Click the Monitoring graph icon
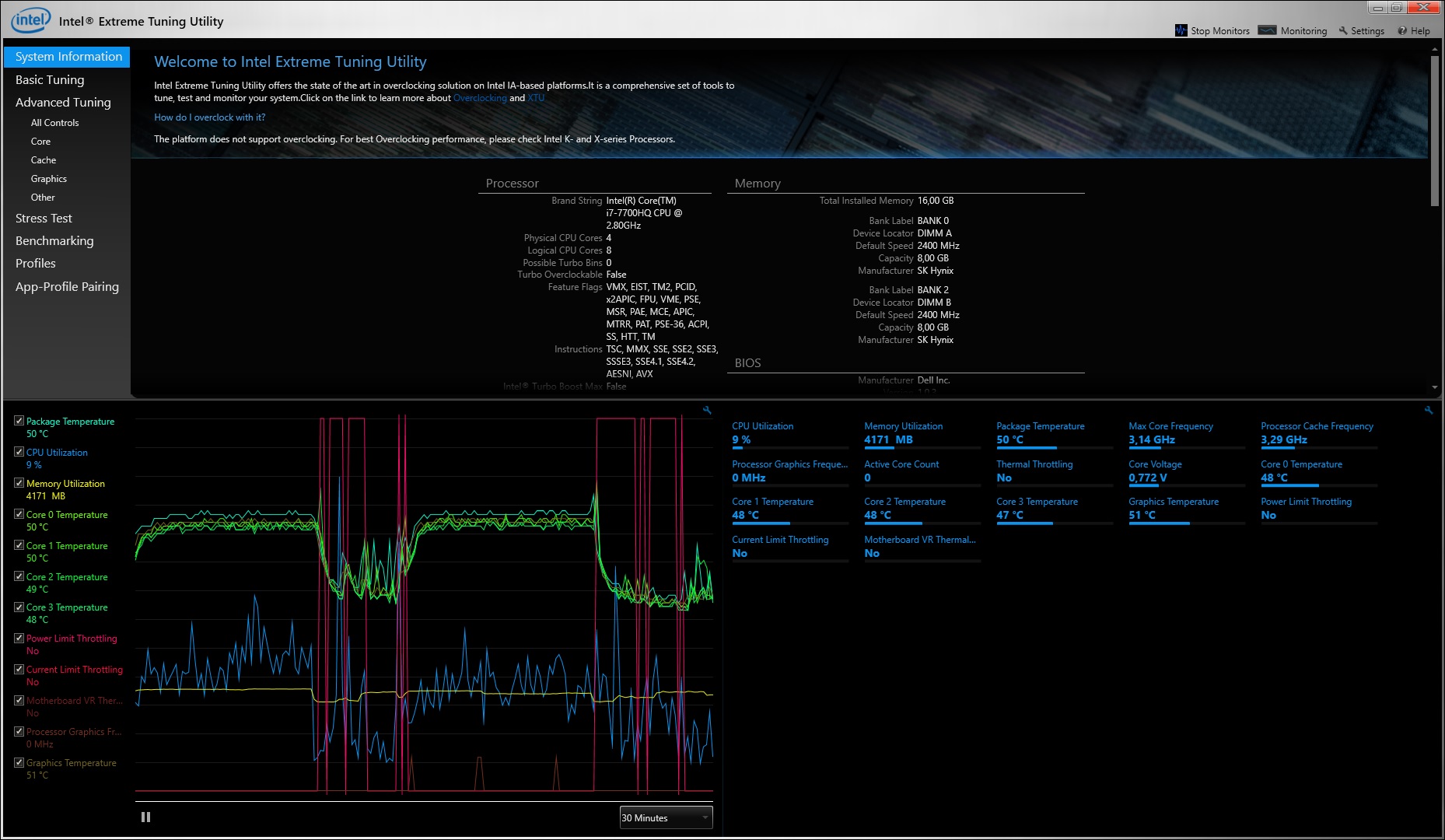The image size is (1445, 840). point(1267,30)
